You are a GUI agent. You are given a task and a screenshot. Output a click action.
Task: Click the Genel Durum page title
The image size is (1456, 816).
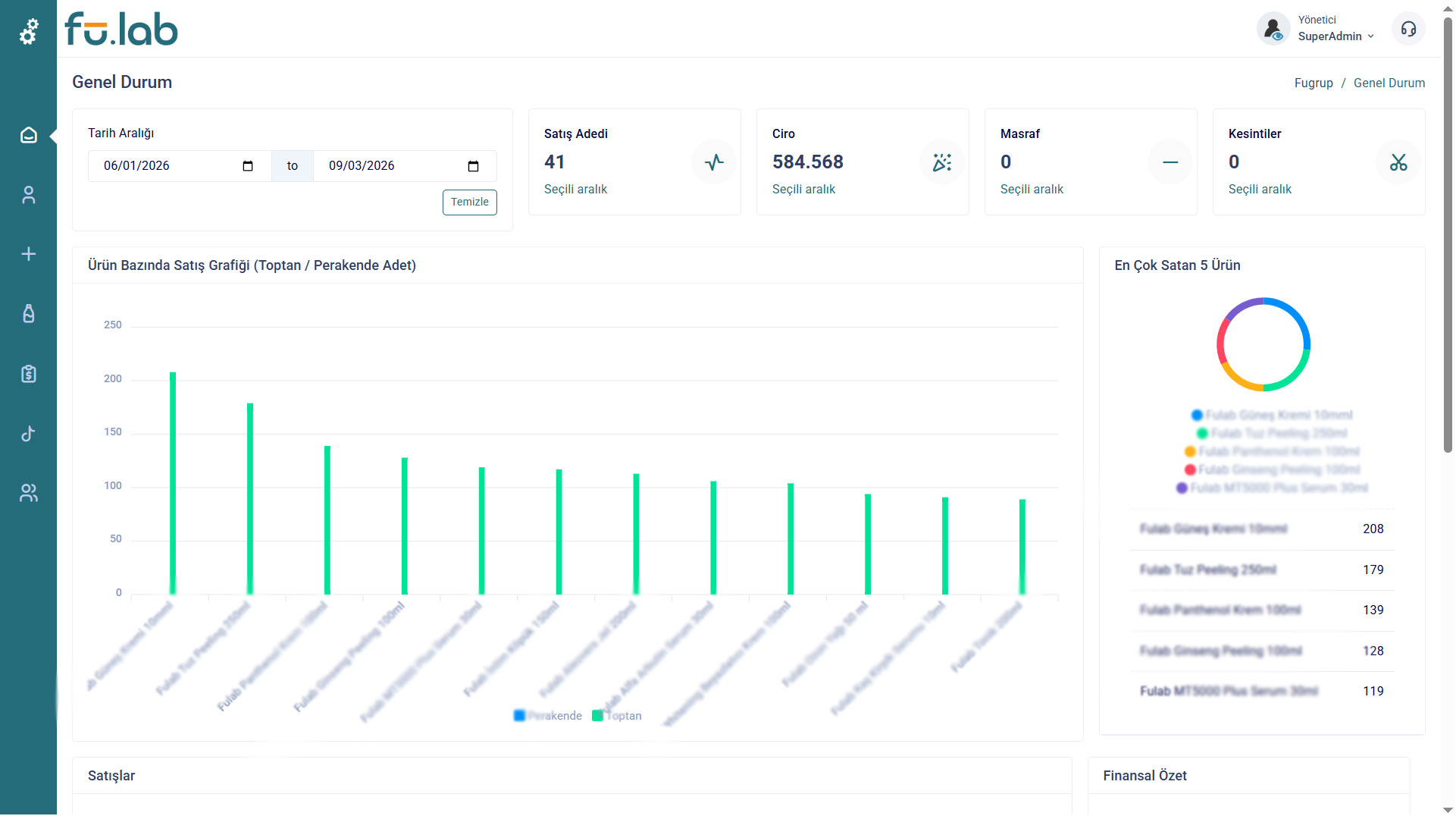122,82
